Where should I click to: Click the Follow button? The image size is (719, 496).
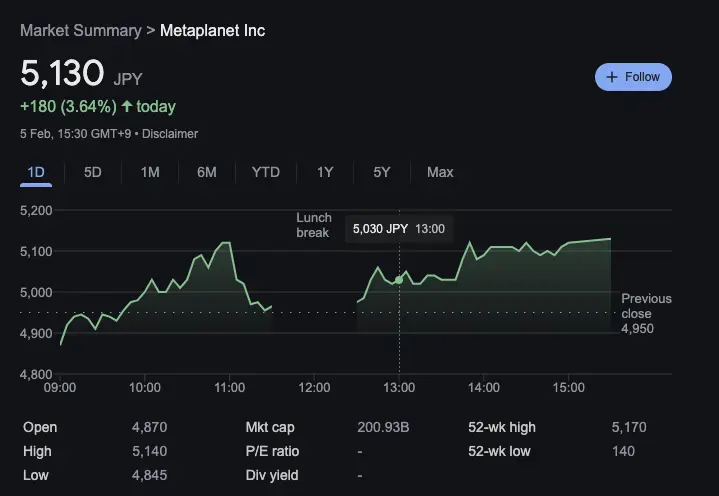pos(633,77)
